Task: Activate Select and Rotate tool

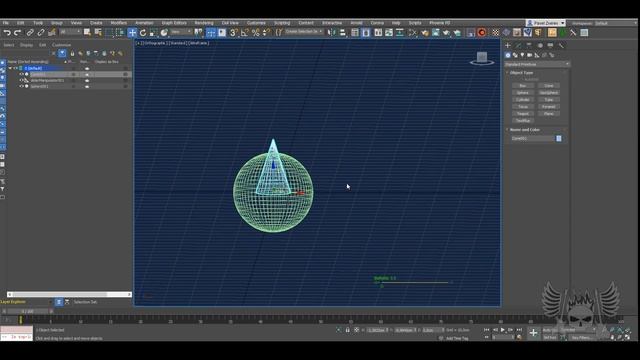Action: click(x=143, y=33)
